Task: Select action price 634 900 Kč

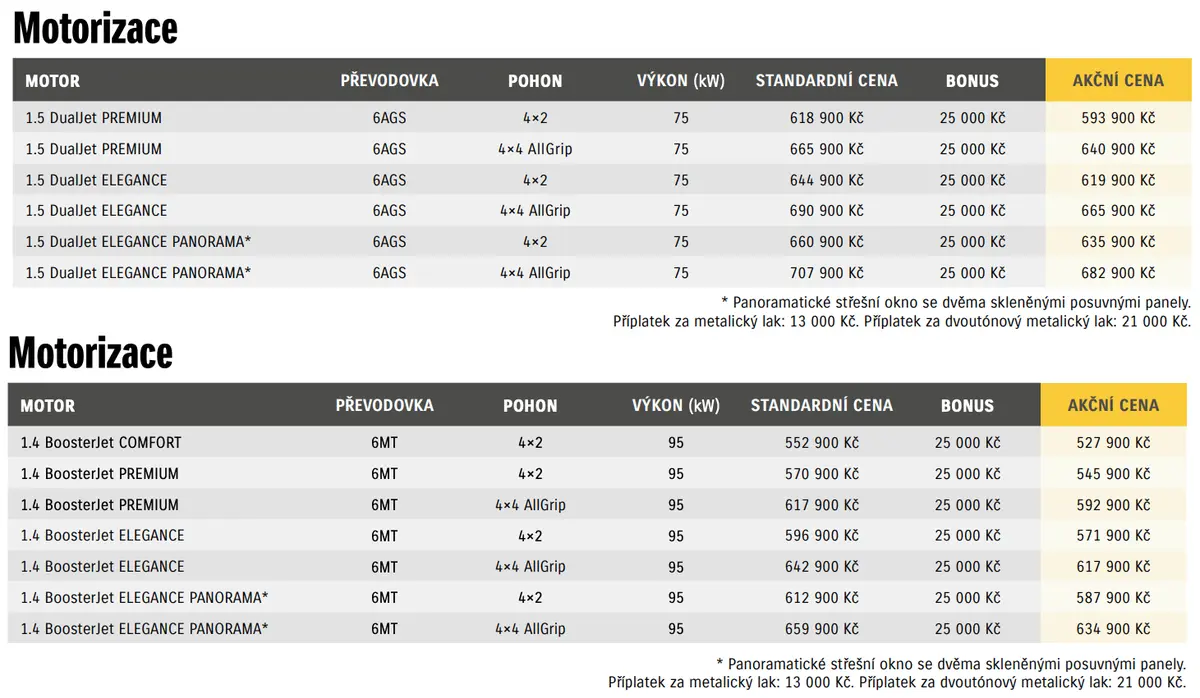Action: tap(1113, 629)
